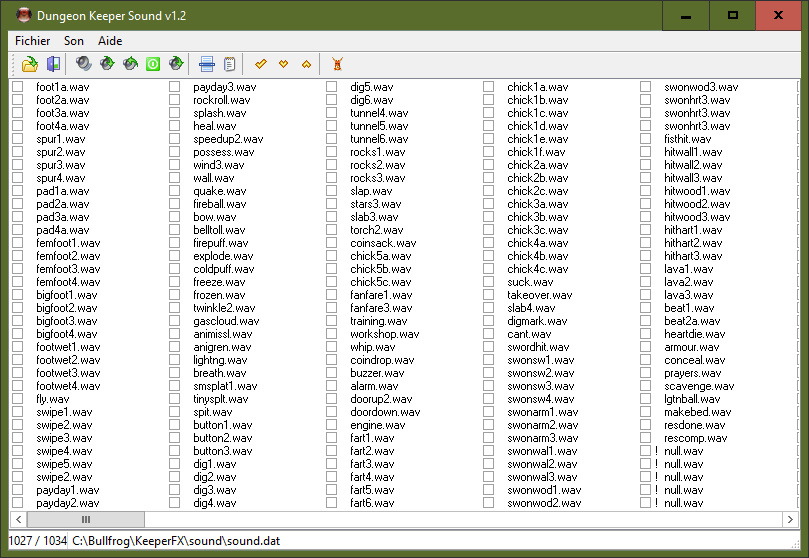809x558 pixels.
Task: Select the femfoot2.wav entry
Action: click(68, 256)
